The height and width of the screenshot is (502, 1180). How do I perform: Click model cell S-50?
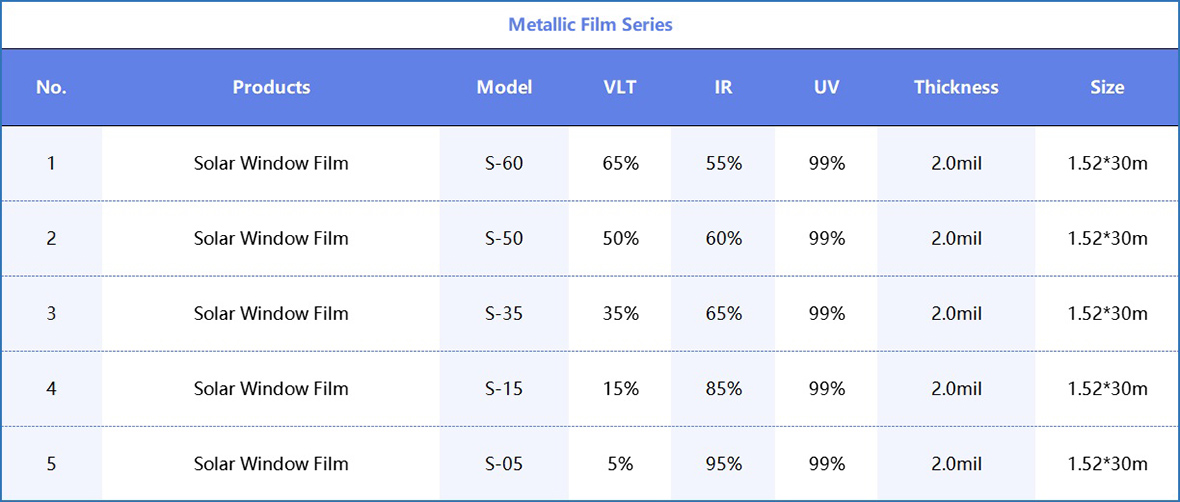(504, 238)
